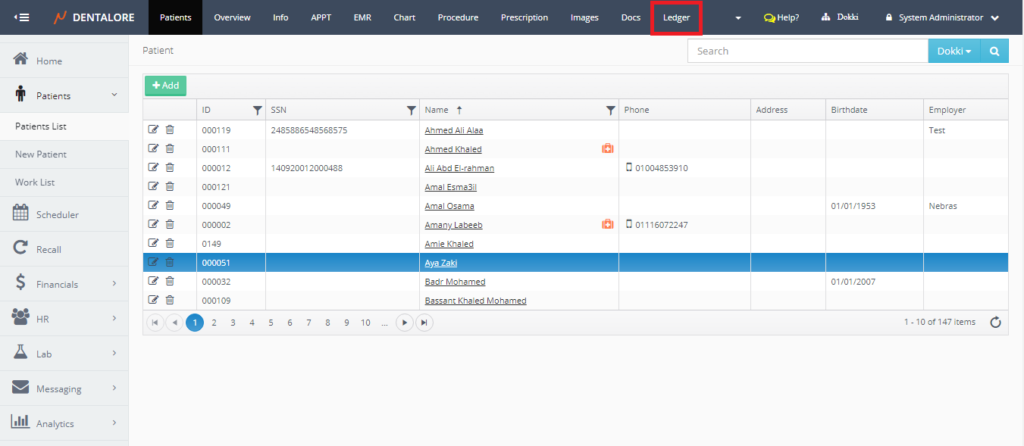Click the edit icon for Ahmed Ali Alaa

tap(153, 130)
